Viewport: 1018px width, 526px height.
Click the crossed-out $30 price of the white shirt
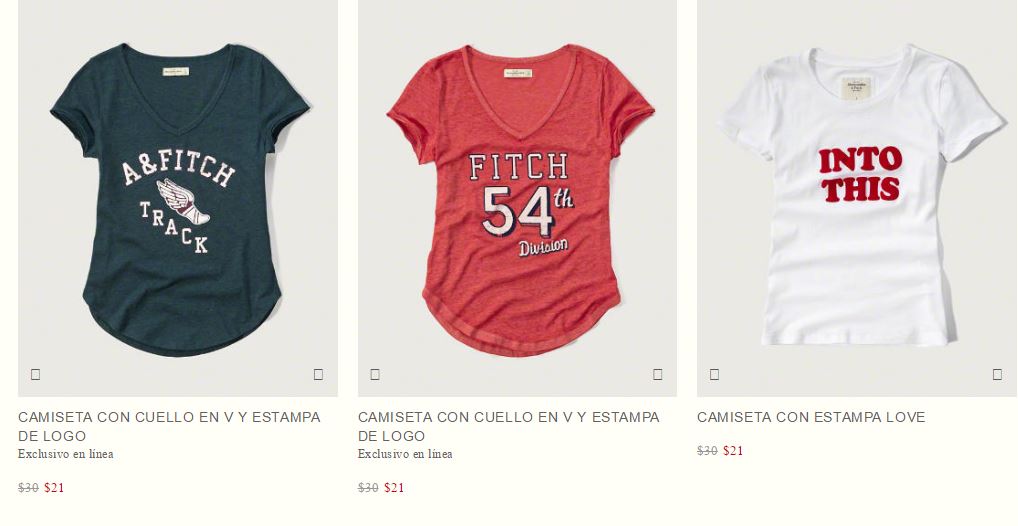pos(708,451)
